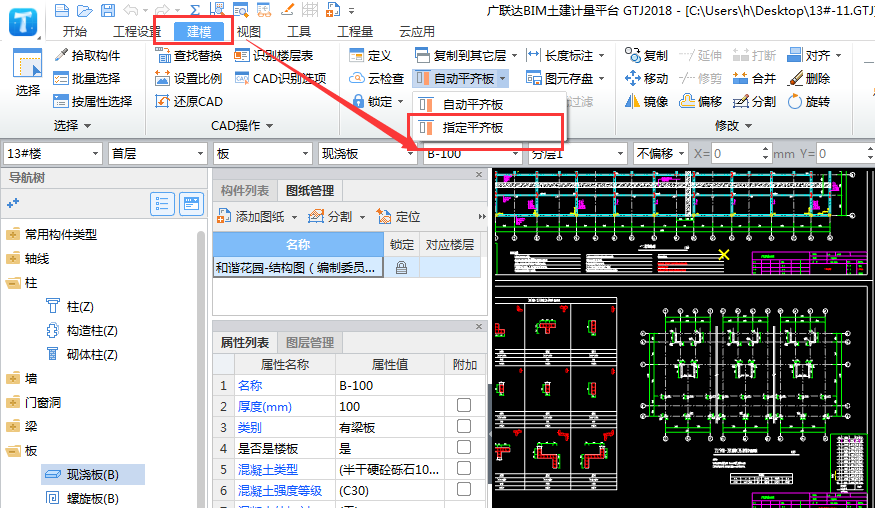Select the 选择 tool large icon
This screenshot has height=508, width=875.
click(x=27, y=73)
